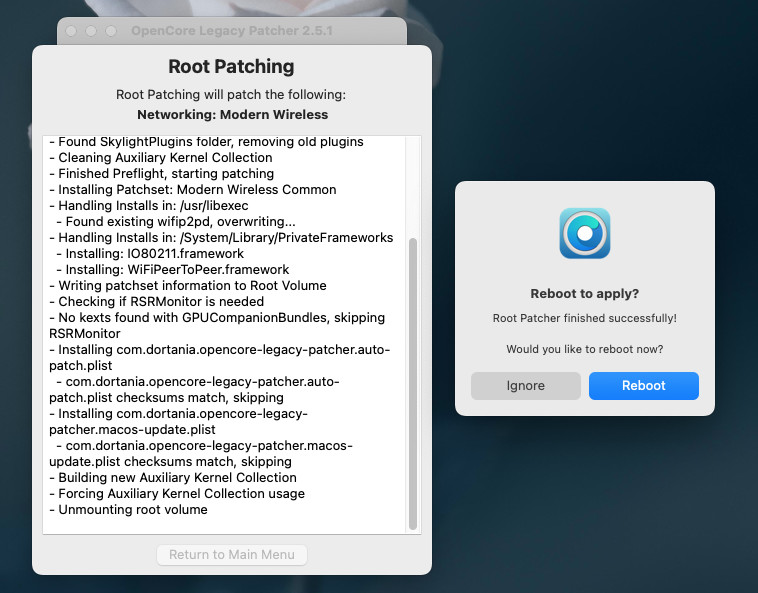Select the Networking: Modern Wireless label

(233, 115)
